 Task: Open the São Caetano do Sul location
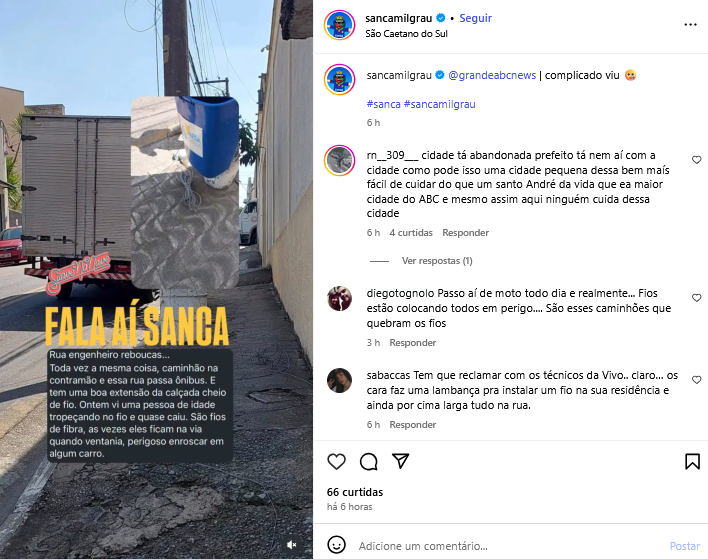406,34
